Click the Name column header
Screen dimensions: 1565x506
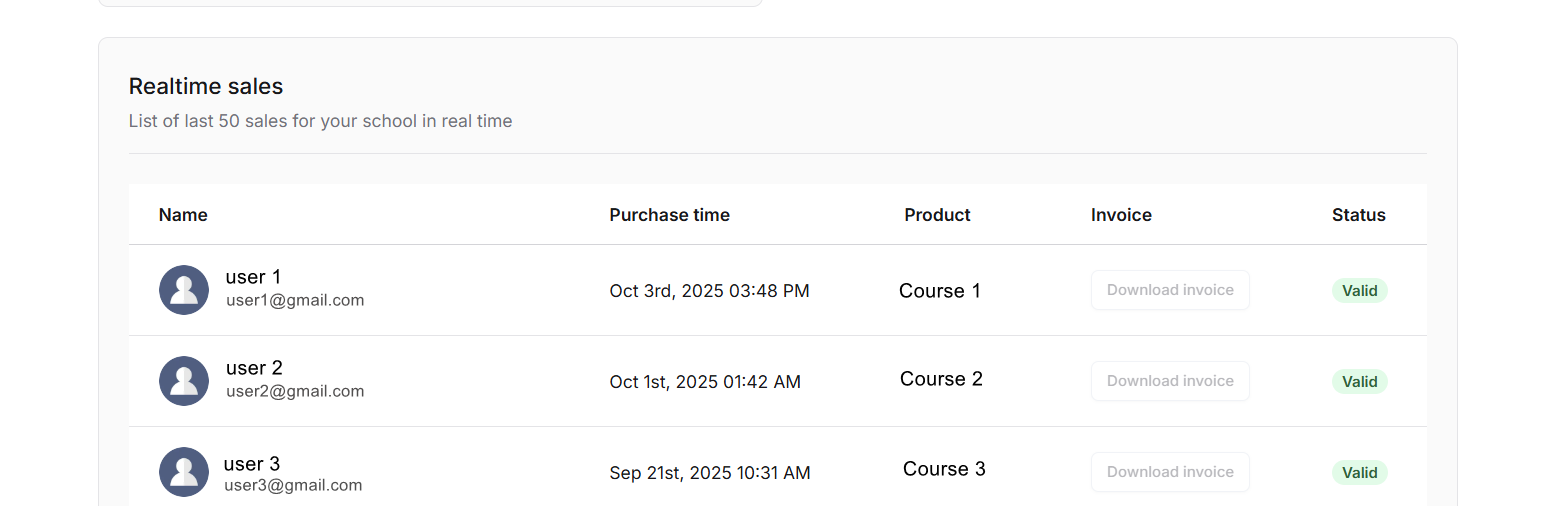[x=183, y=215]
